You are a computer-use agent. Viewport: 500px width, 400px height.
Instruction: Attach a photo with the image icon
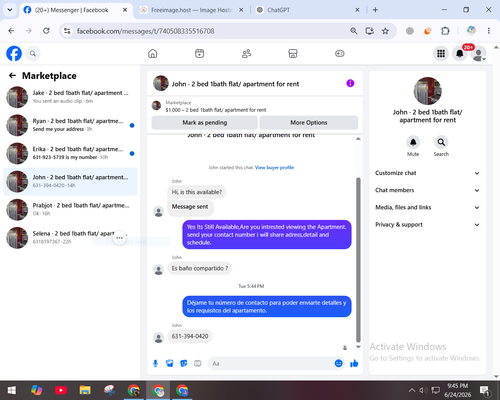click(170, 363)
